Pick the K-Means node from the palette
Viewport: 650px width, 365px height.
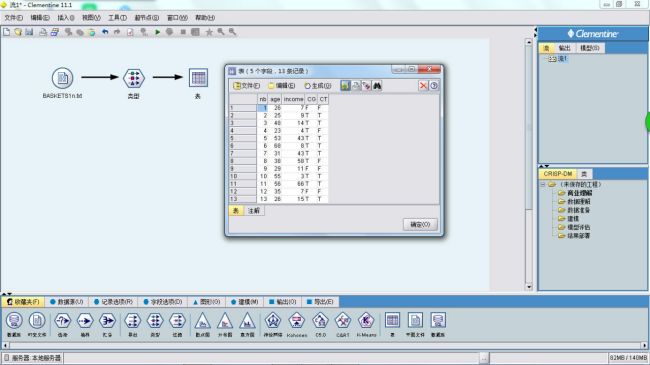tap(366, 324)
